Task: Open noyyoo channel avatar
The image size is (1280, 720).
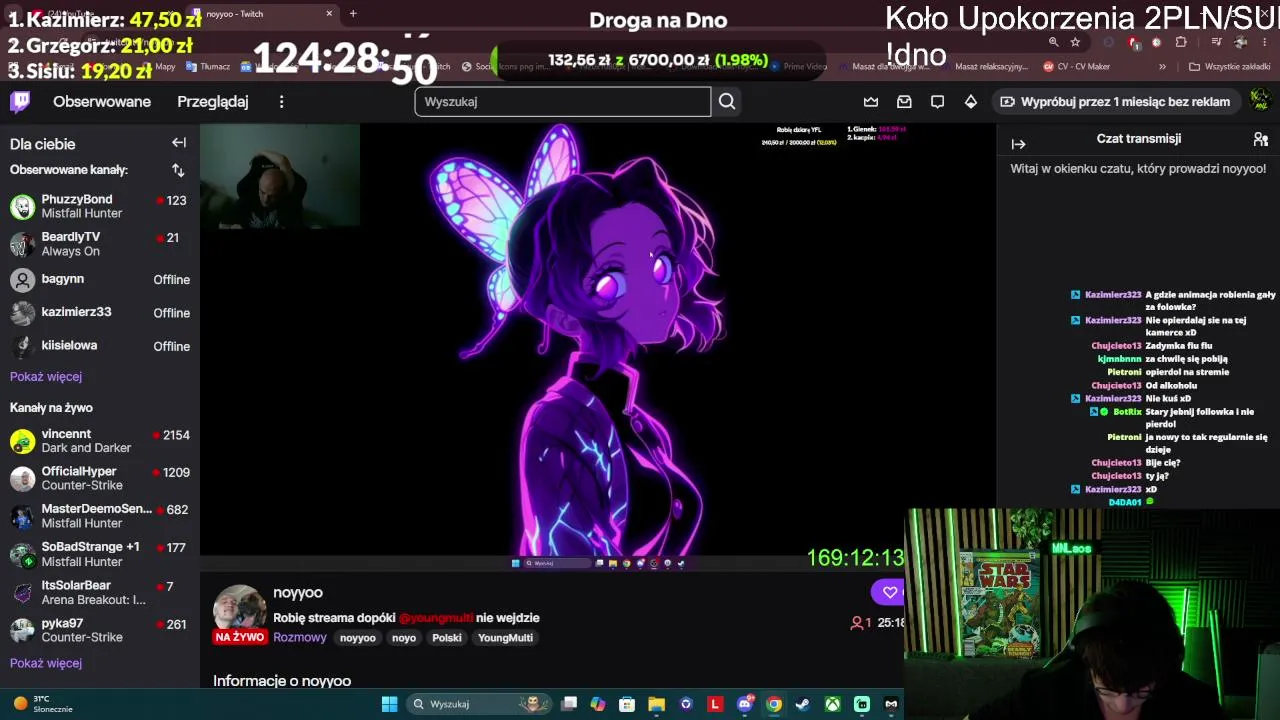Action: click(240, 611)
